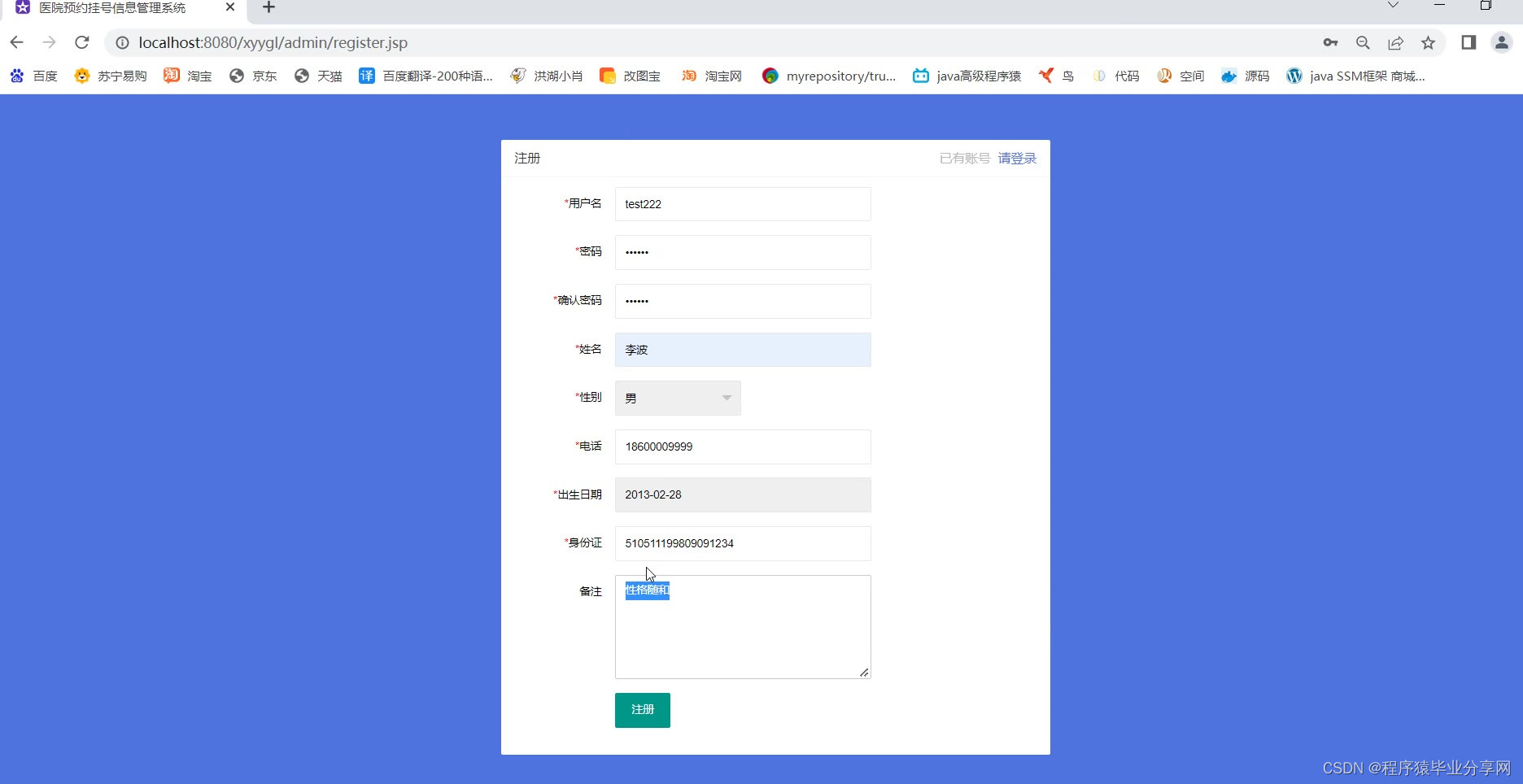Open the 京东 bookmark

(x=253, y=76)
